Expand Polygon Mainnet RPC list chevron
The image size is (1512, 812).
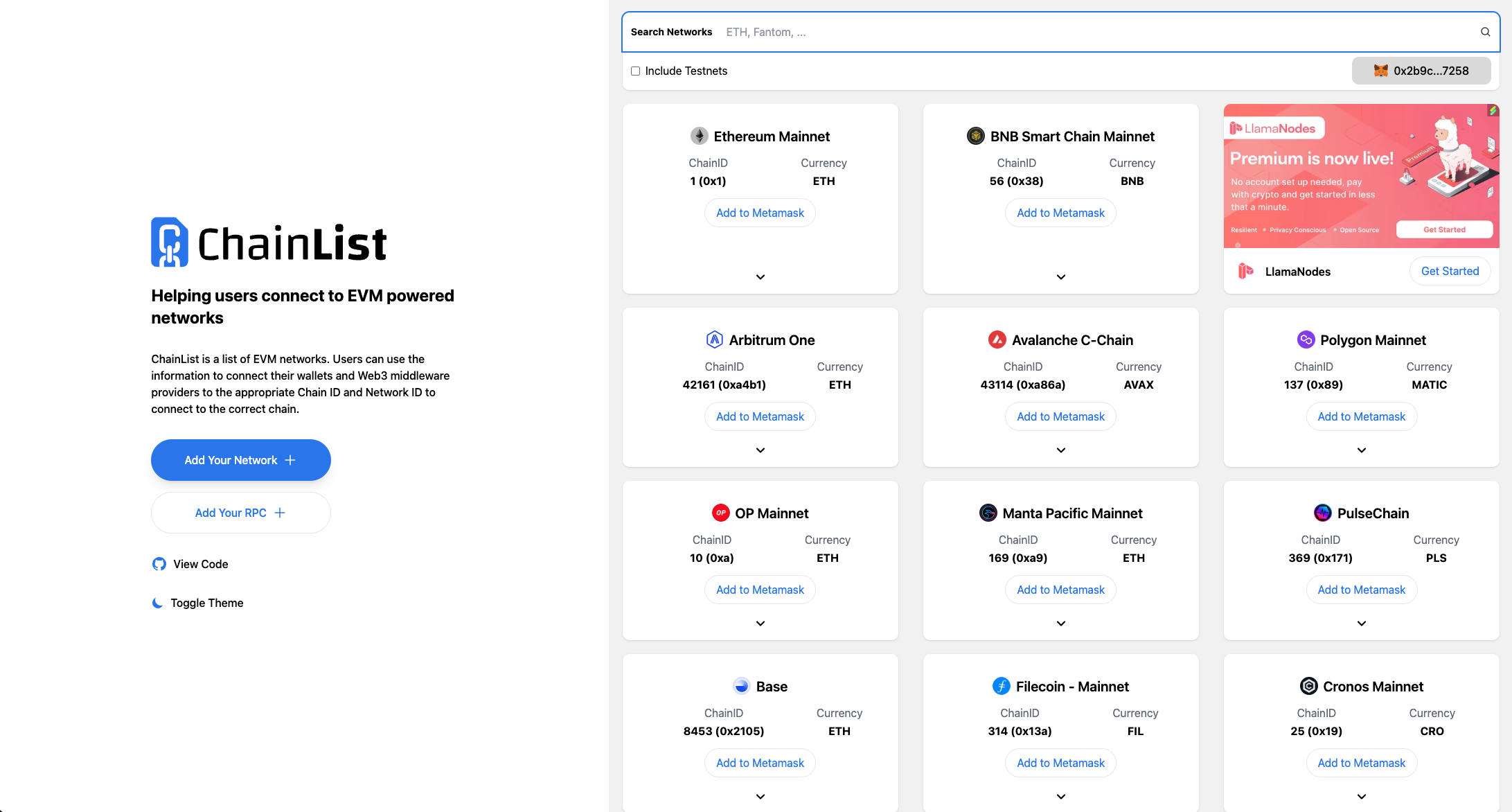click(x=1361, y=450)
